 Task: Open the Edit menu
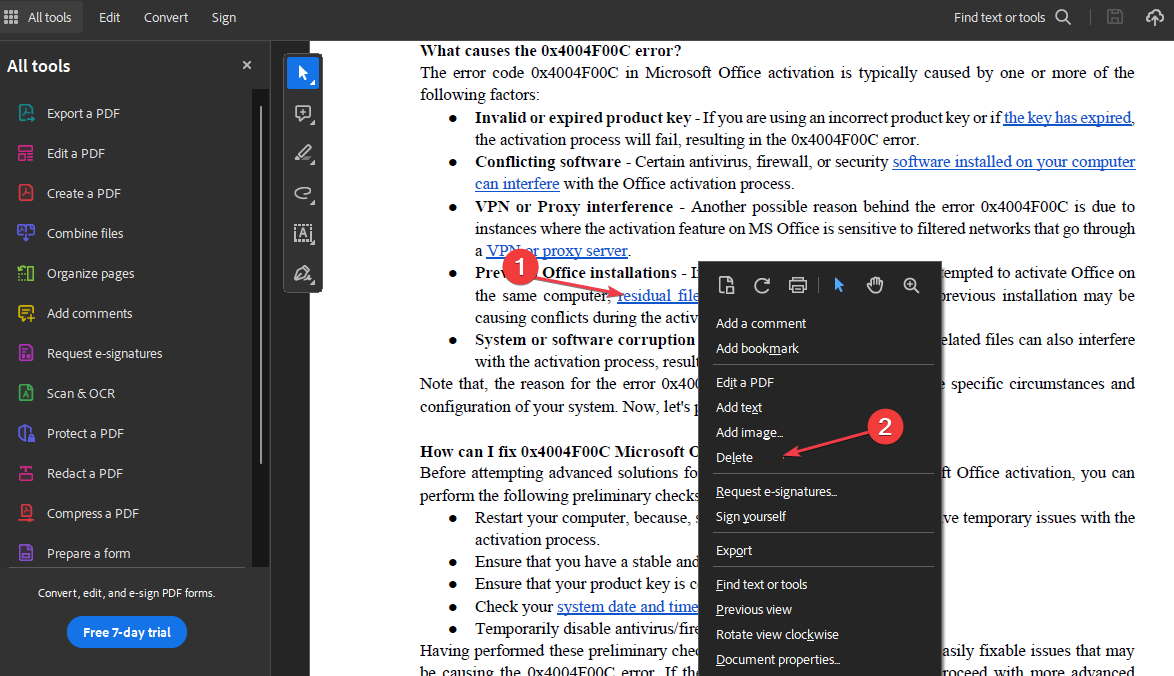click(x=109, y=17)
